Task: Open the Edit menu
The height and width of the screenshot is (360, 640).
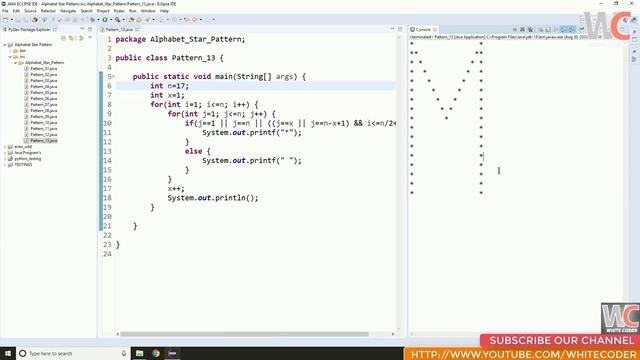Action: click(x=16, y=11)
